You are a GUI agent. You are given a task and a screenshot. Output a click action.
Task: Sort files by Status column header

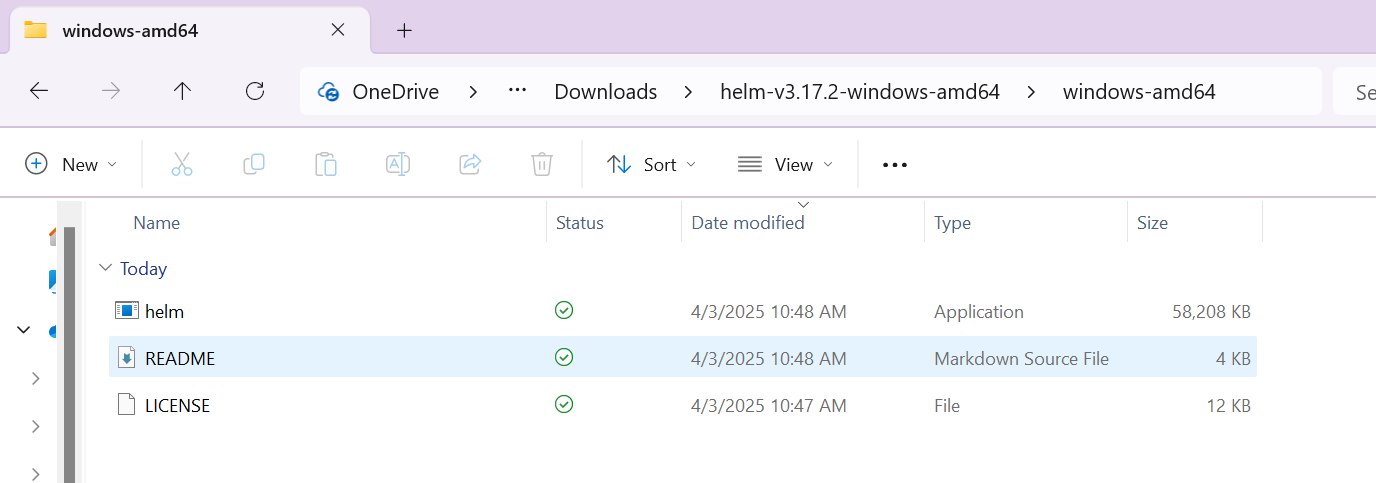(580, 222)
